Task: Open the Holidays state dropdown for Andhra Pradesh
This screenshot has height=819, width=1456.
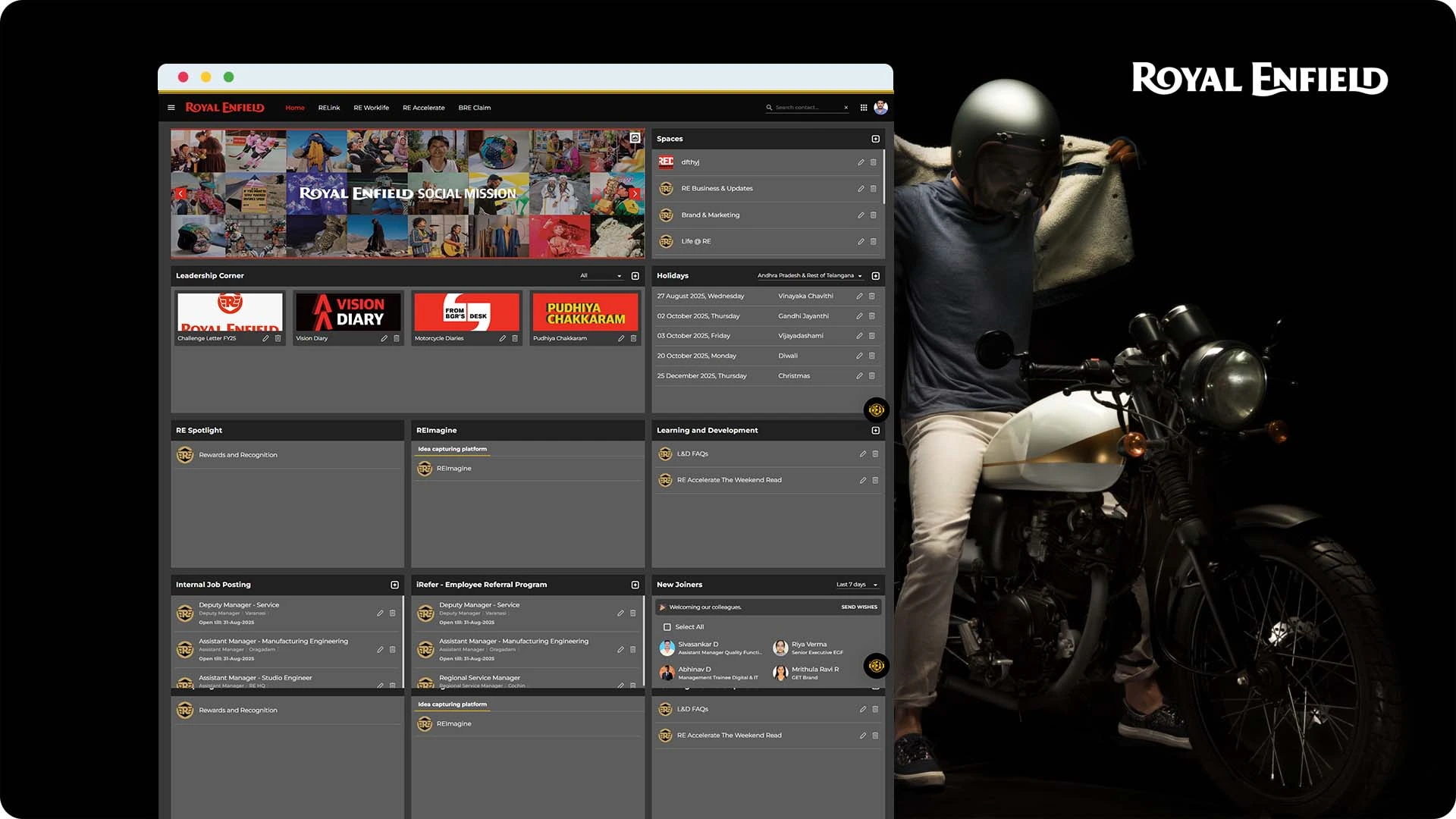Action: tap(808, 275)
